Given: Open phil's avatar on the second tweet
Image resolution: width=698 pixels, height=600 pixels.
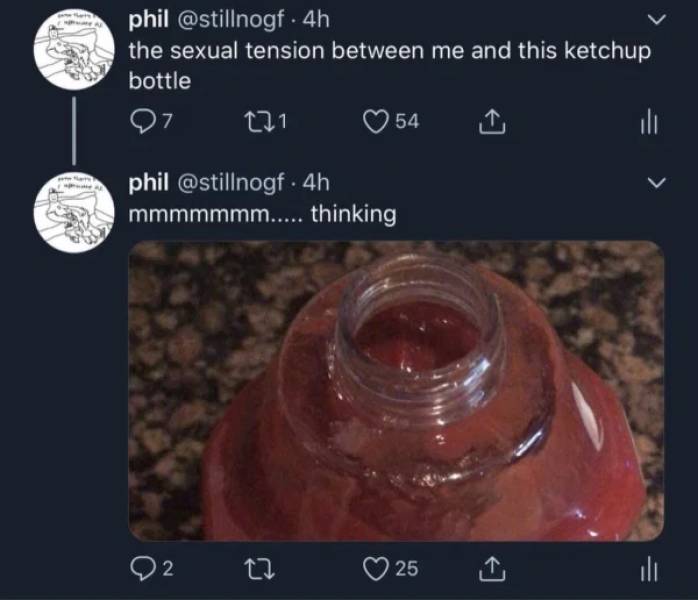Looking at the screenshot, I should (73, 212).
